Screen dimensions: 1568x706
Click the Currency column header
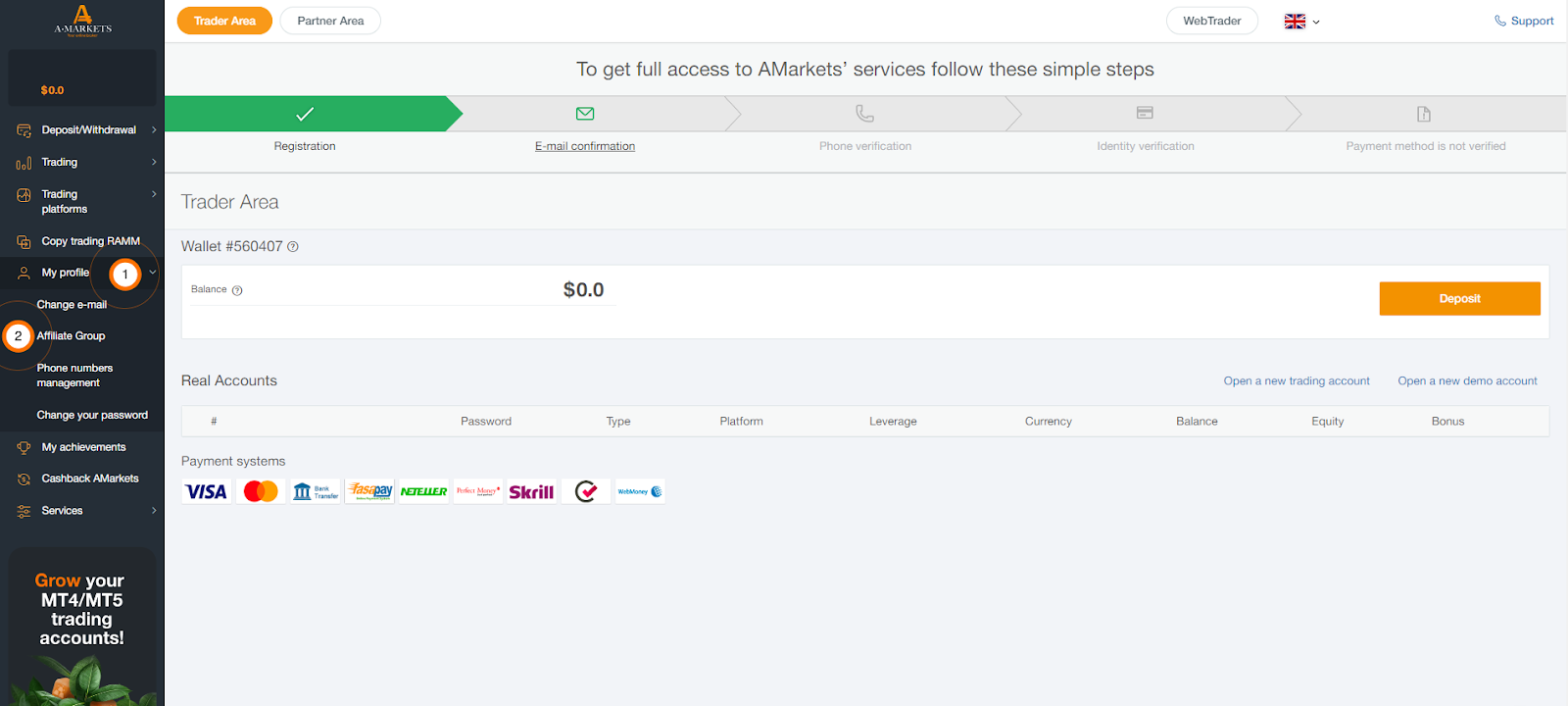point(1049,422)
